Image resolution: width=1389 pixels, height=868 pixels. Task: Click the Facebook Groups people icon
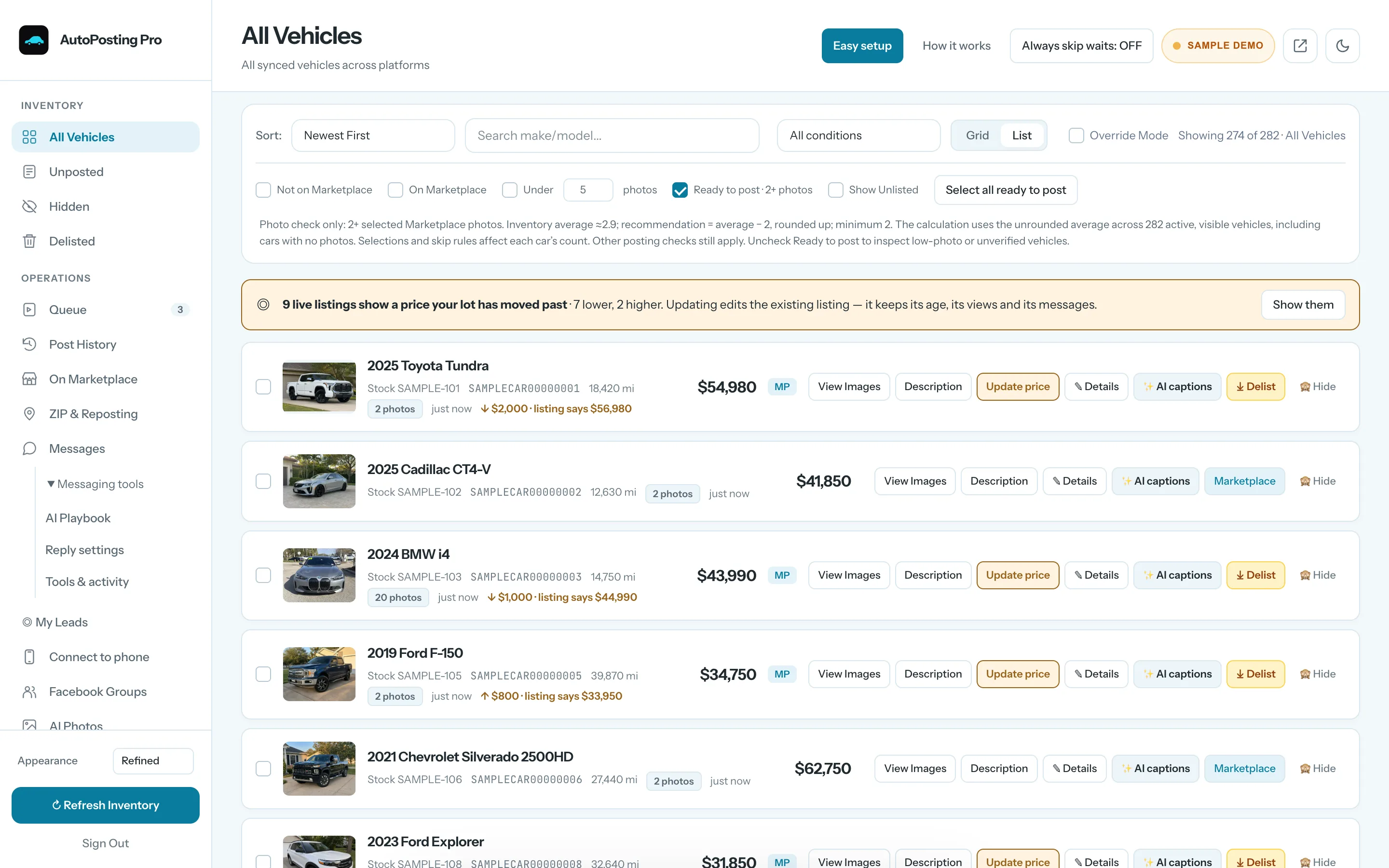(29, 692)
